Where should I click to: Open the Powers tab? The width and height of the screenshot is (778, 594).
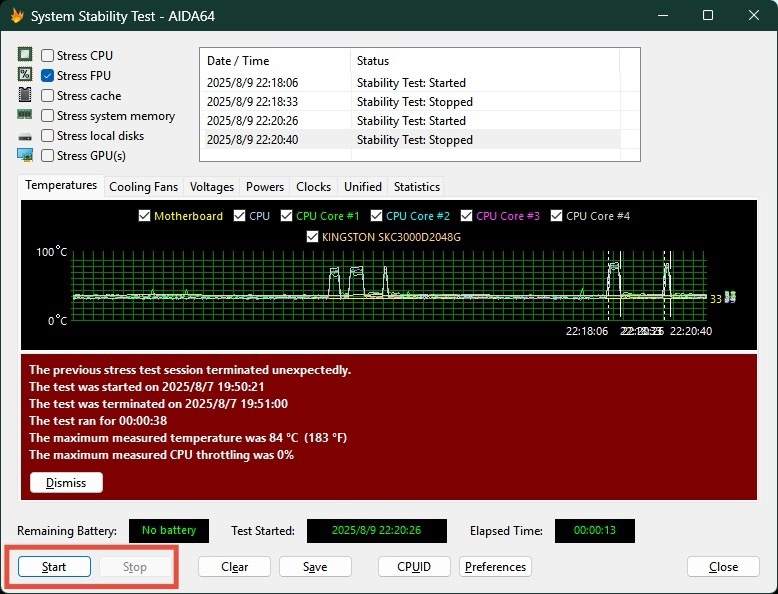click(x=265, y=187)
